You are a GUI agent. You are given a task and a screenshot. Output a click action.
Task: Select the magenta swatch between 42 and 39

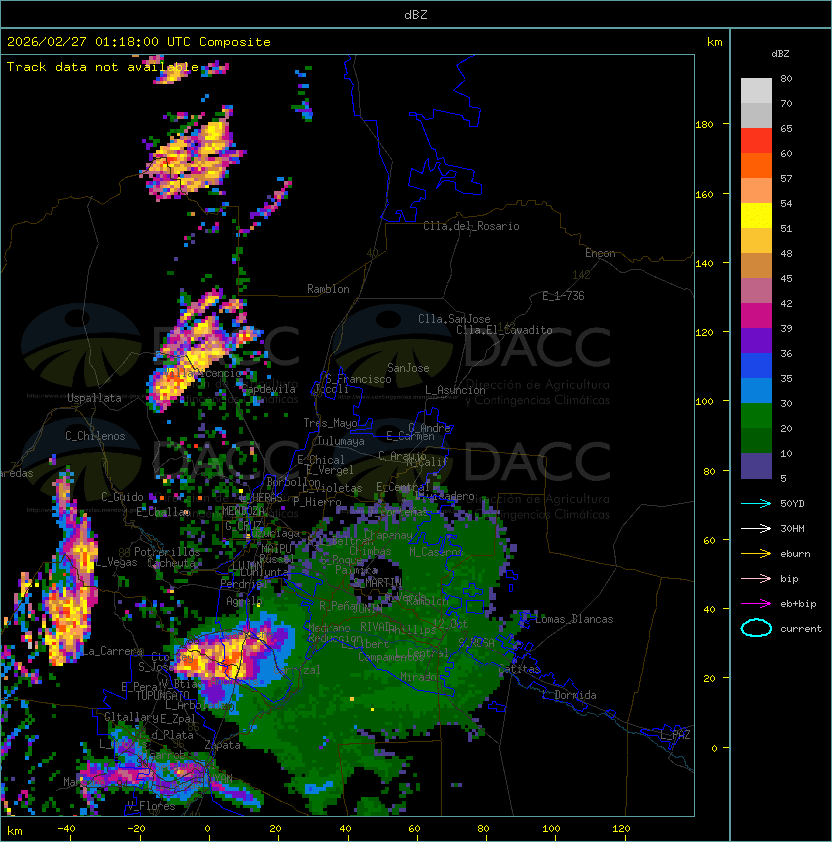tap(756, 316)
